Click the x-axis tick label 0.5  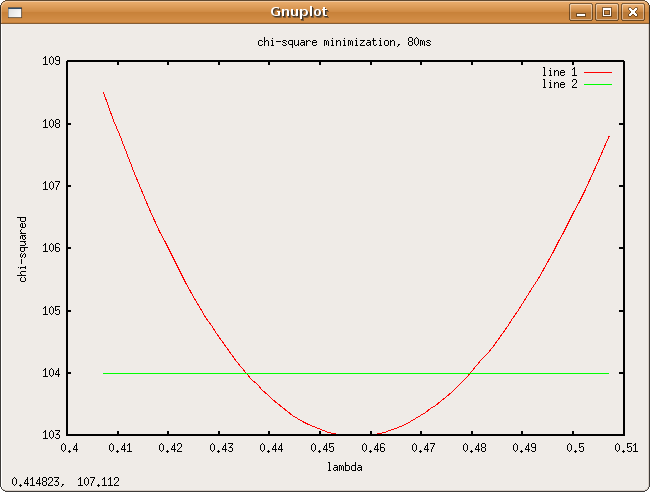coord(575,448)
